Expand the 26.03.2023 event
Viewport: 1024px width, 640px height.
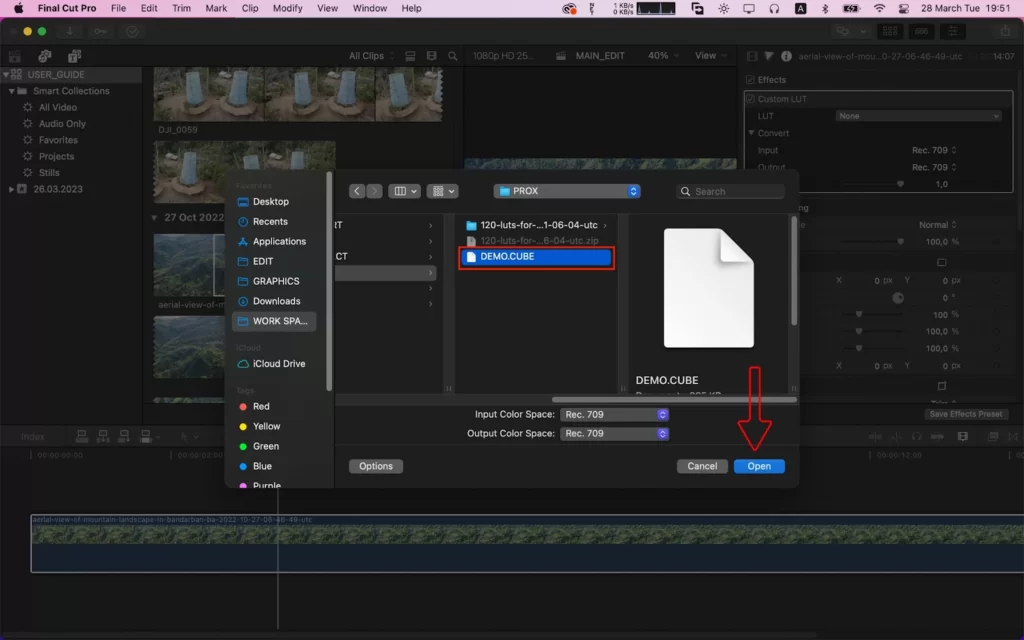11,189
